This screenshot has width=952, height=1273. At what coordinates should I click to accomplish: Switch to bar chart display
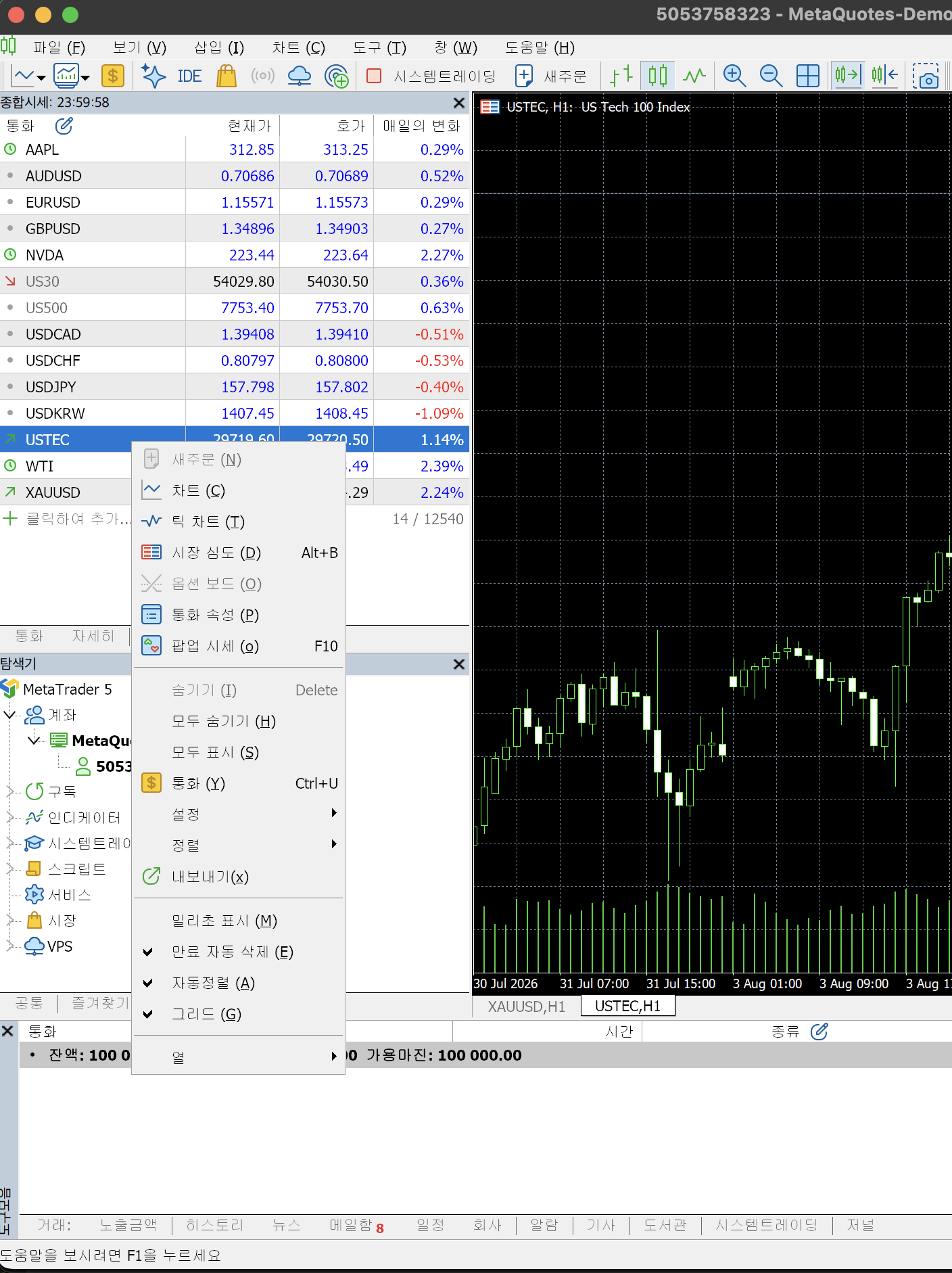tap(621, 76)
